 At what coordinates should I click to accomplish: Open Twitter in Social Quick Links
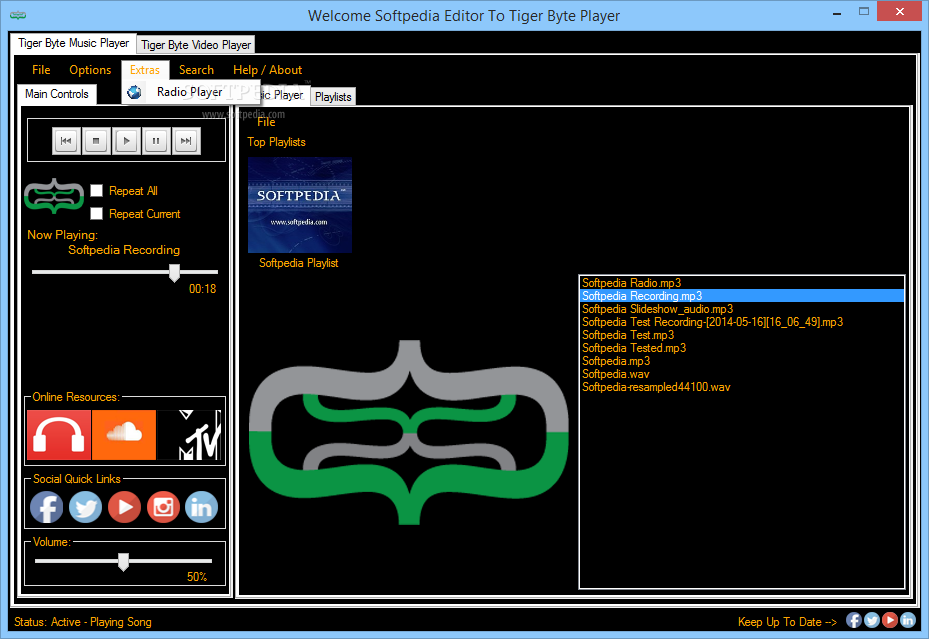coord(85,508)
